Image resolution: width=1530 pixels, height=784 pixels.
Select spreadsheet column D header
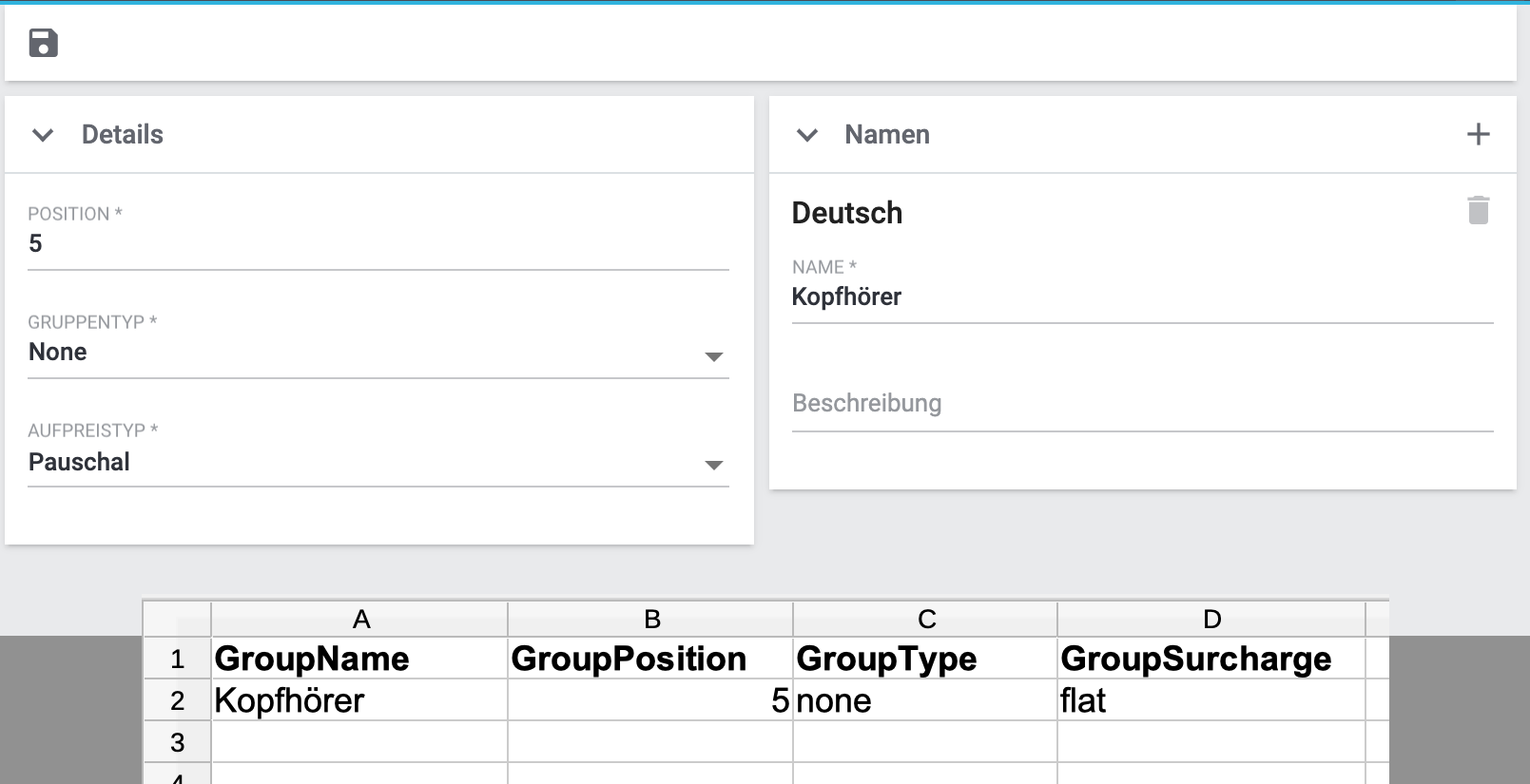click(x=1210, y=620)
